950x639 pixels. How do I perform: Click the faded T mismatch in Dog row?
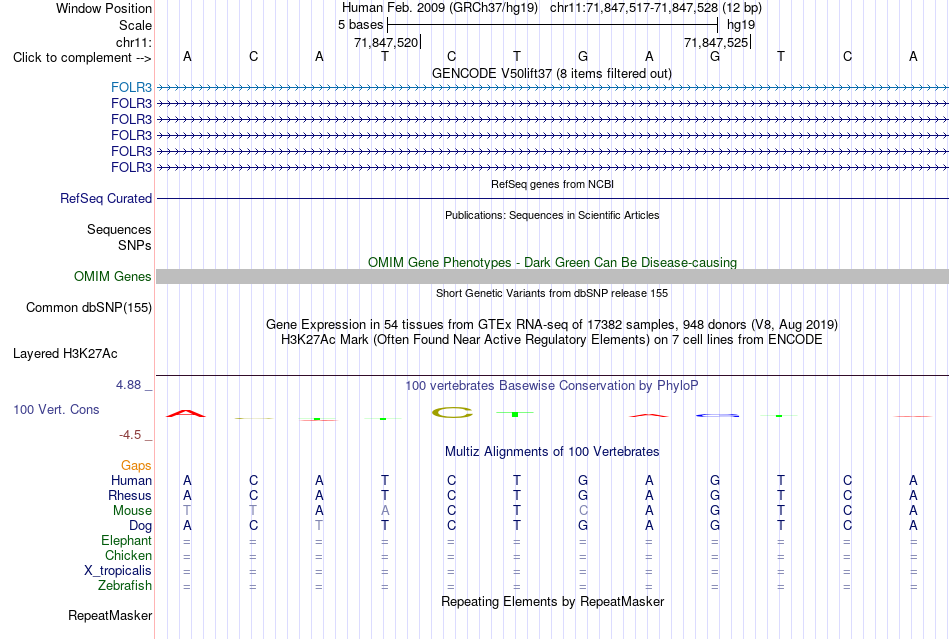319,526
